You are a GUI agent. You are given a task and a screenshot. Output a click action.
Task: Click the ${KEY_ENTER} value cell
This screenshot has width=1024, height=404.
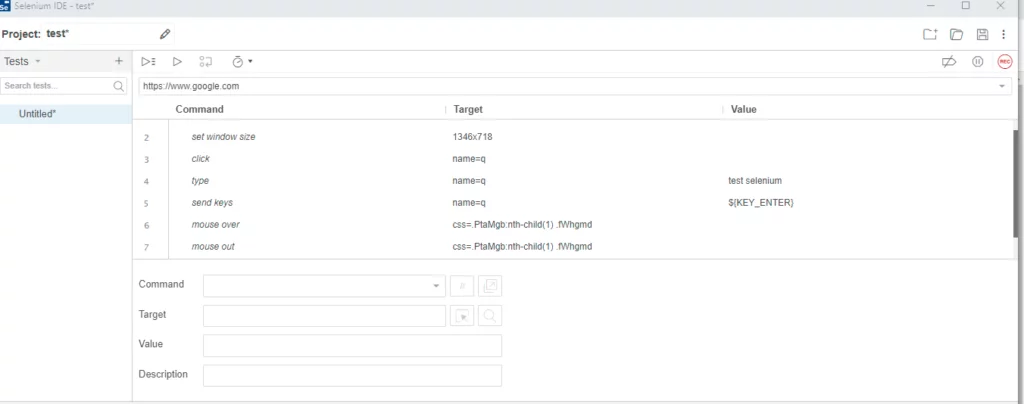coord(761,203)
